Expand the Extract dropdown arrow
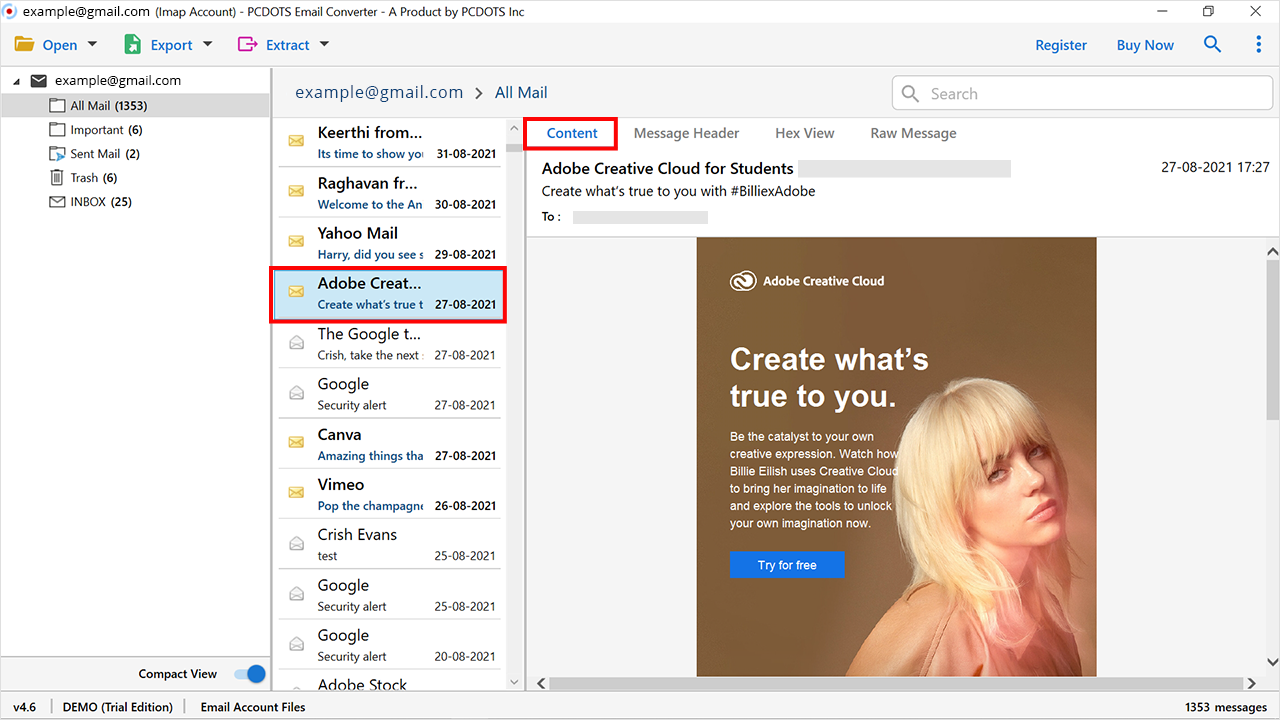1280x720 pixels. pos(324,44)
